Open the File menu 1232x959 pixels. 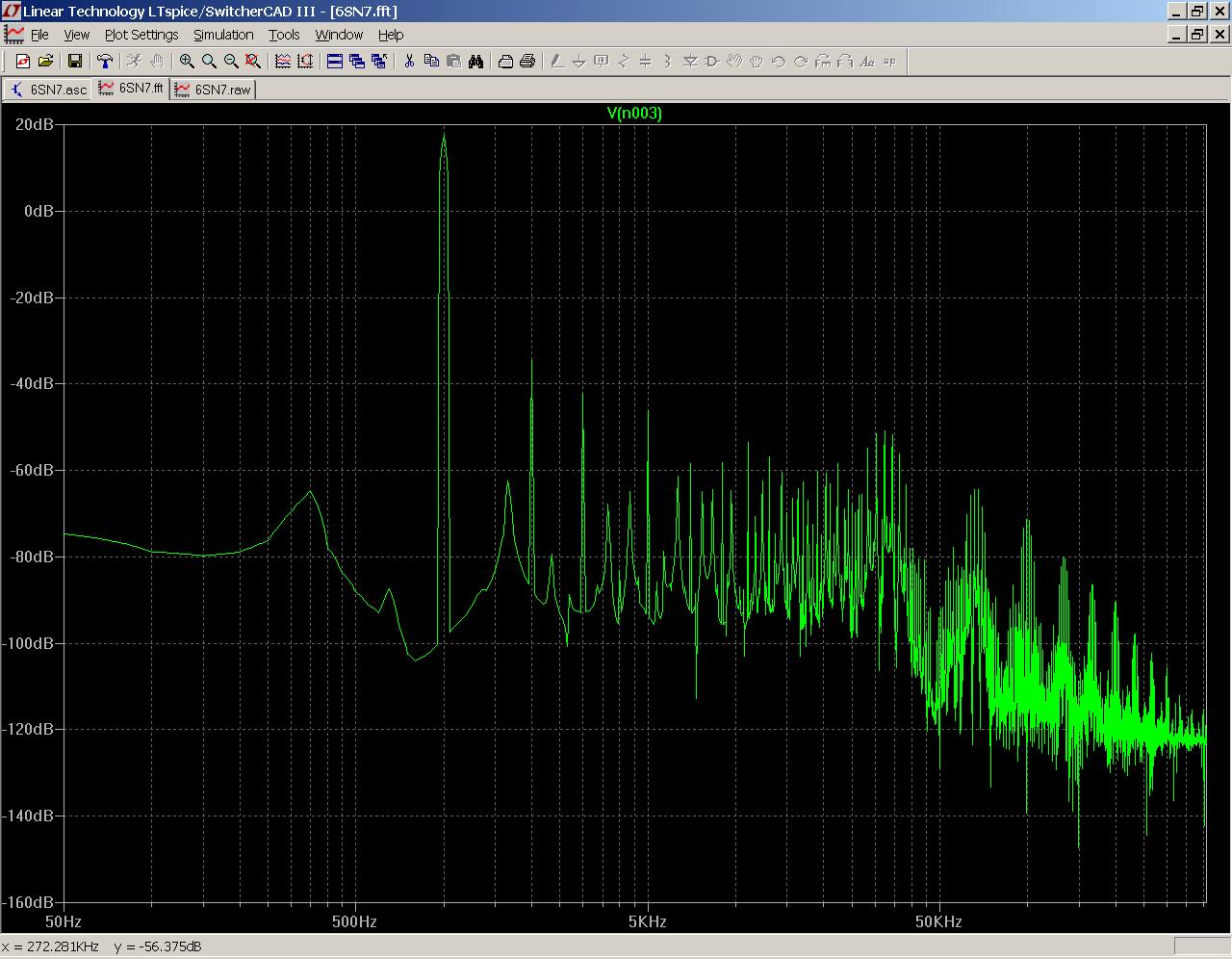tap(39, 35)
